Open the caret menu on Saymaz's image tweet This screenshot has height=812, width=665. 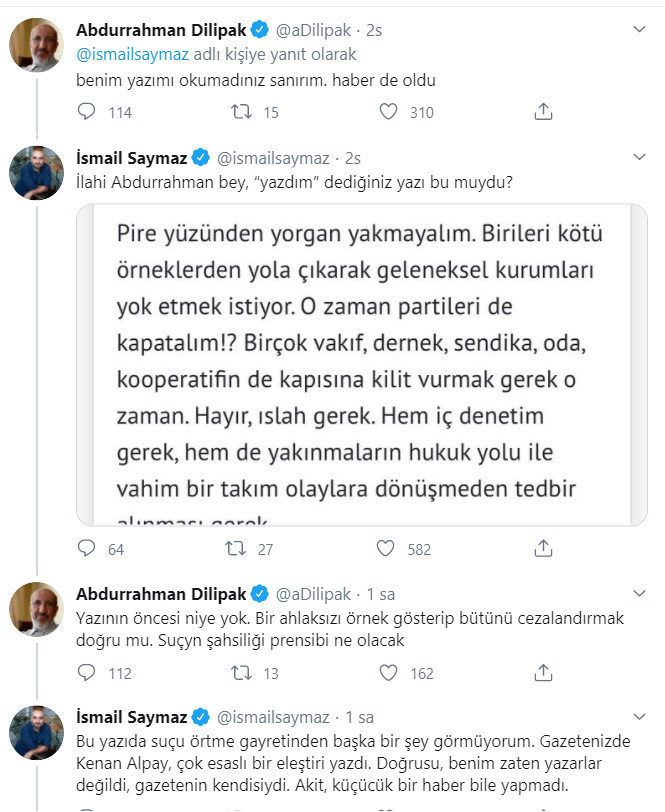pyautogui.click(x=641, y=158)
